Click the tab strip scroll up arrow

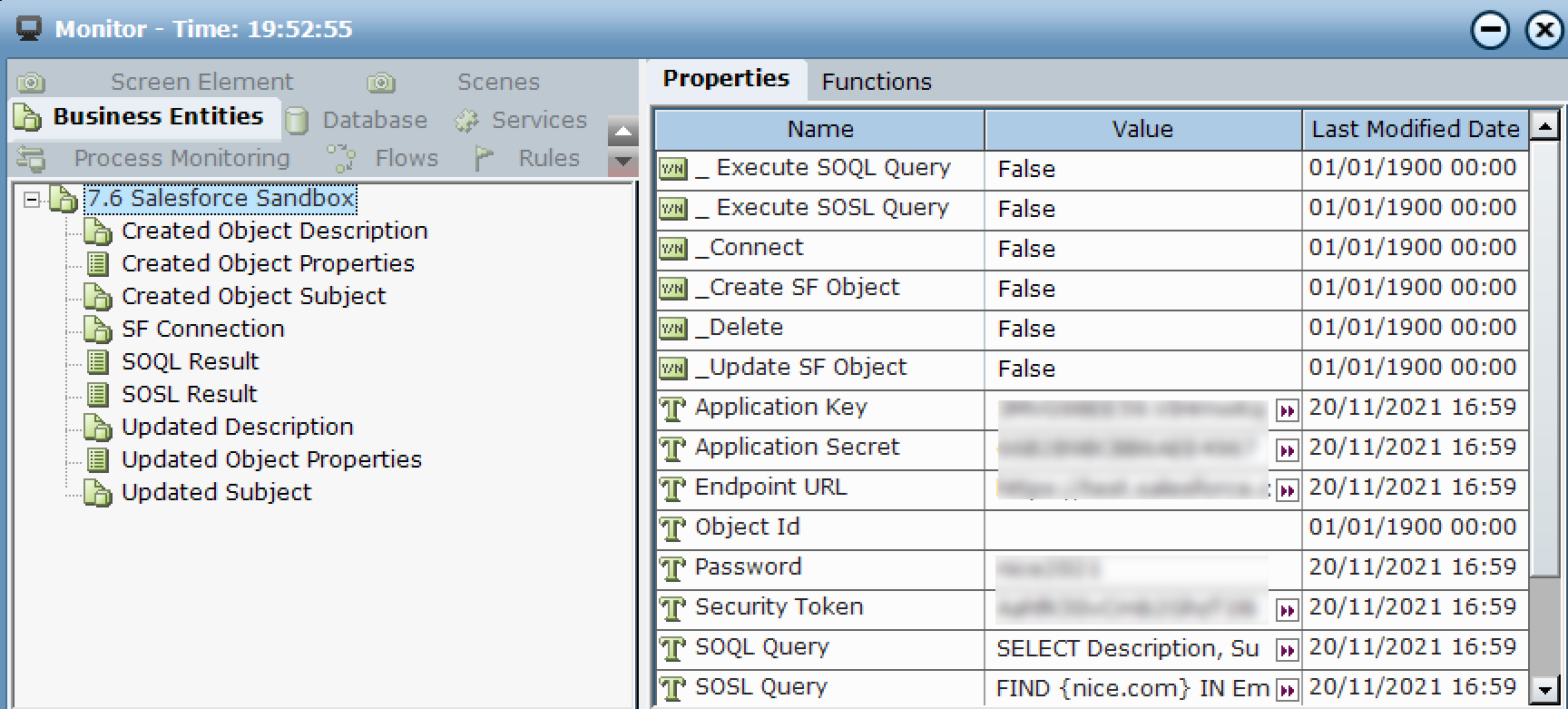[622, 133]
